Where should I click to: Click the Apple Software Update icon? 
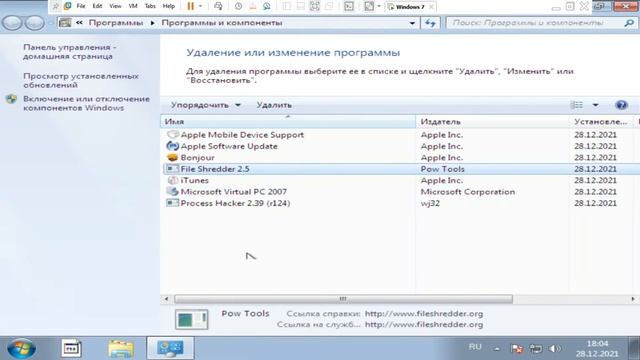click(173, 146)
